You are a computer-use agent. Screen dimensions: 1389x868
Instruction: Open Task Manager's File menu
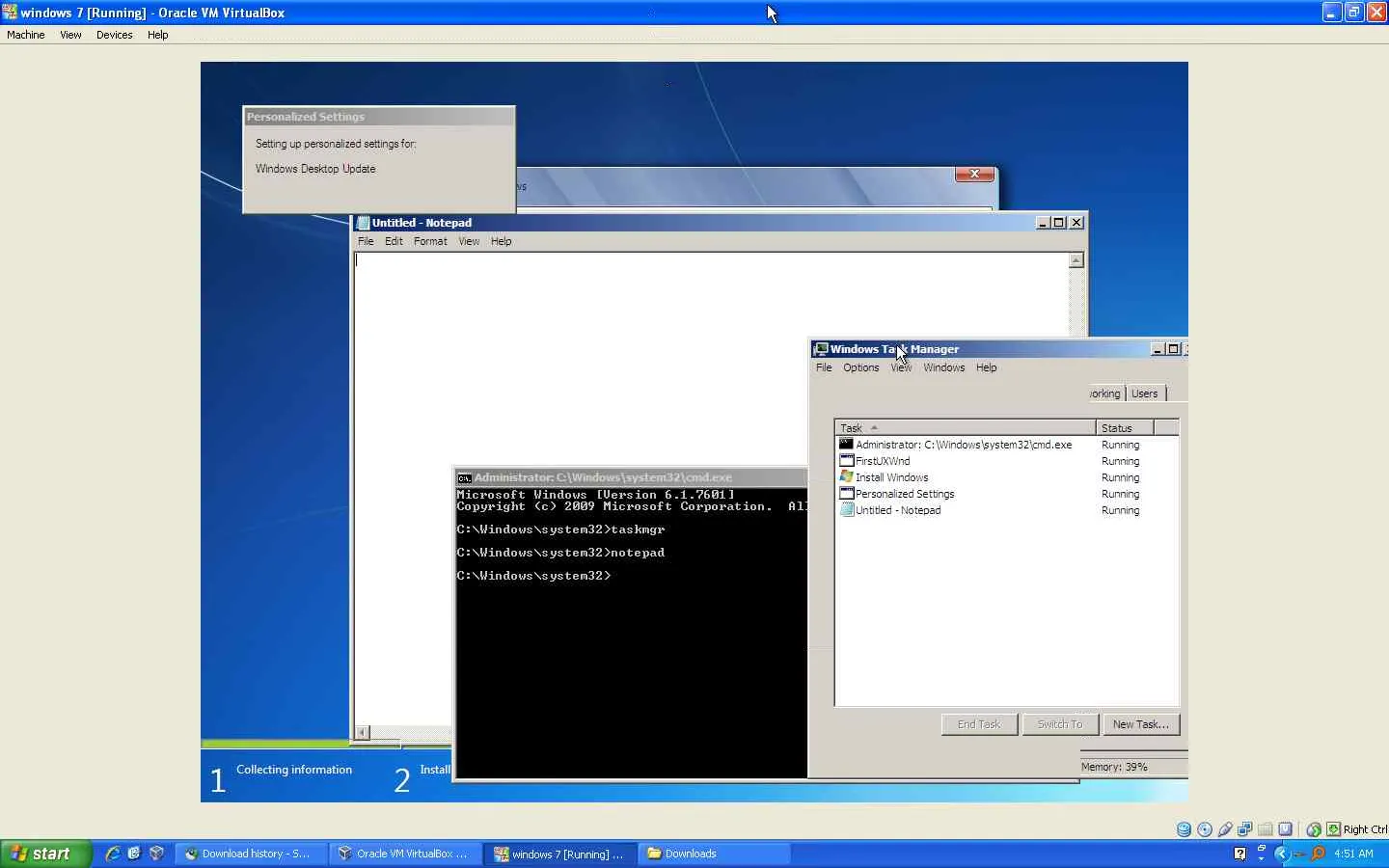824,367
